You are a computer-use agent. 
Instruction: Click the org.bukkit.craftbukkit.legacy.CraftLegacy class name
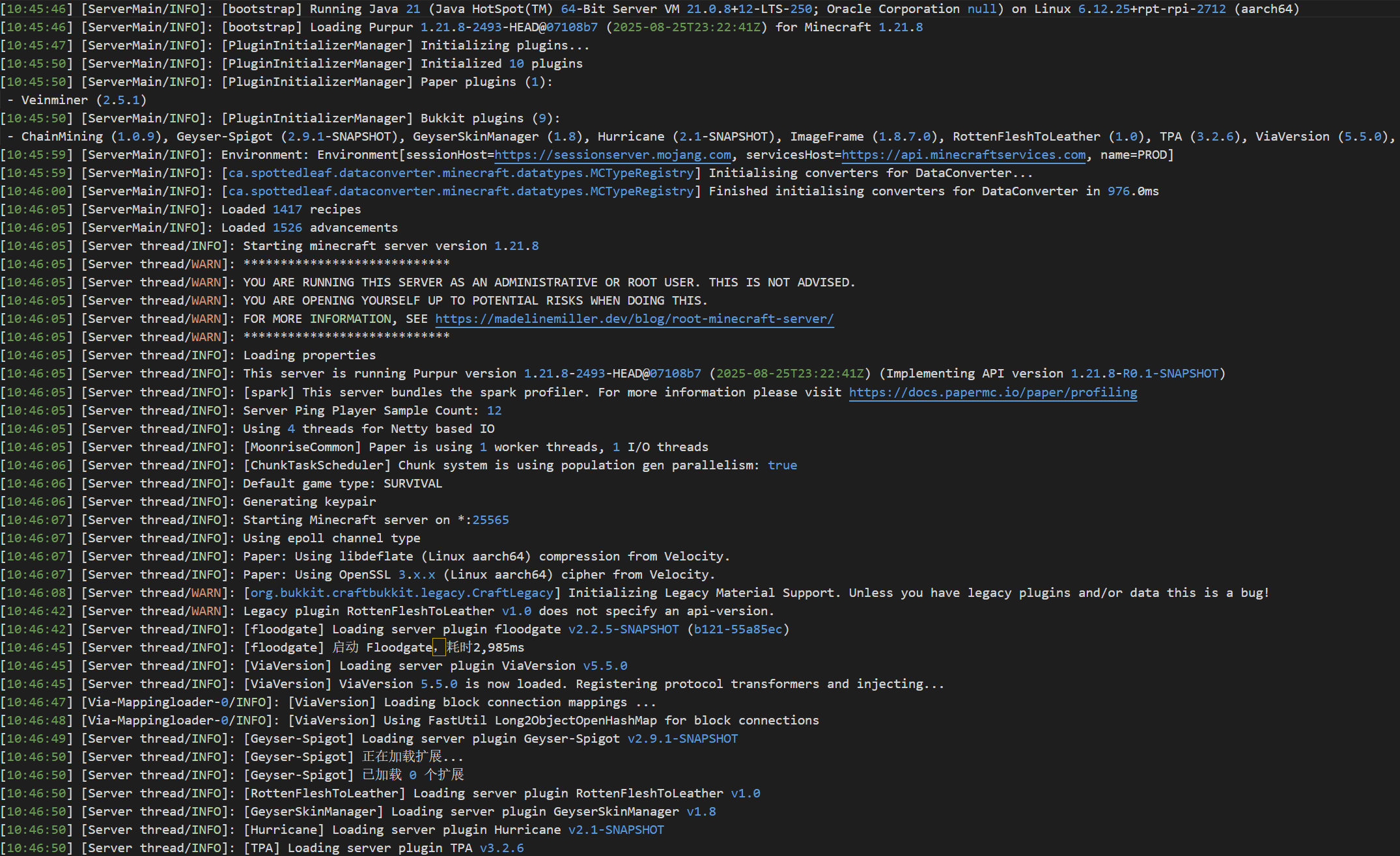click(x=402, y=593)
